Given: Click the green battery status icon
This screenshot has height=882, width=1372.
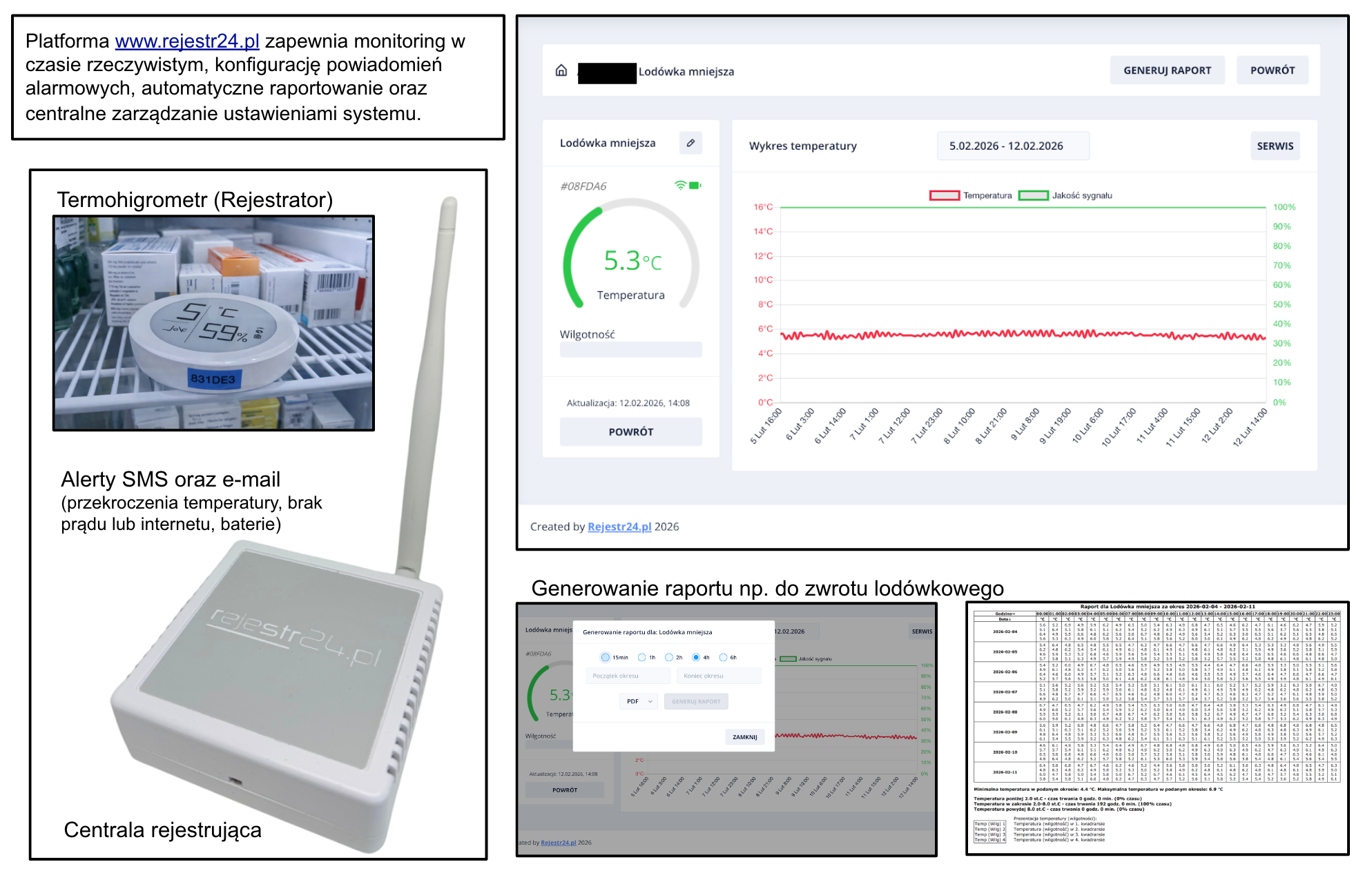Looking at the screenshot, I should 695,185.
